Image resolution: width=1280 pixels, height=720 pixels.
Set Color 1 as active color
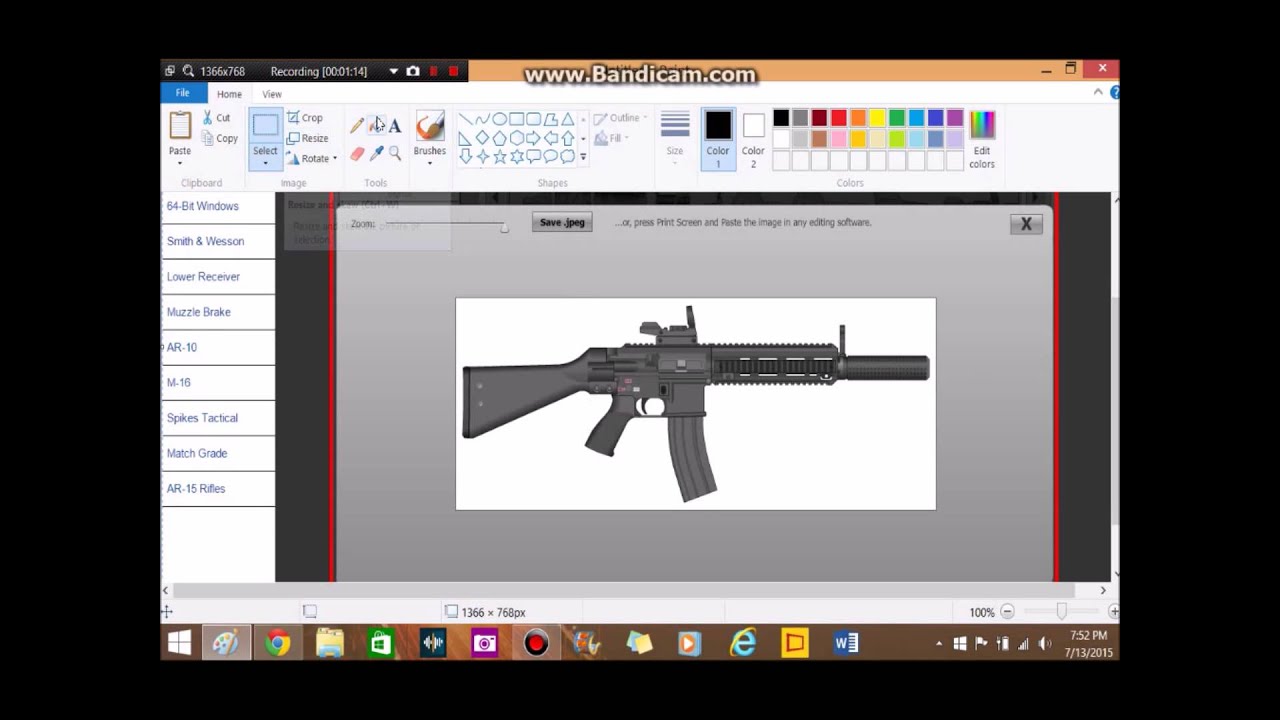click(x=718, y=139)
